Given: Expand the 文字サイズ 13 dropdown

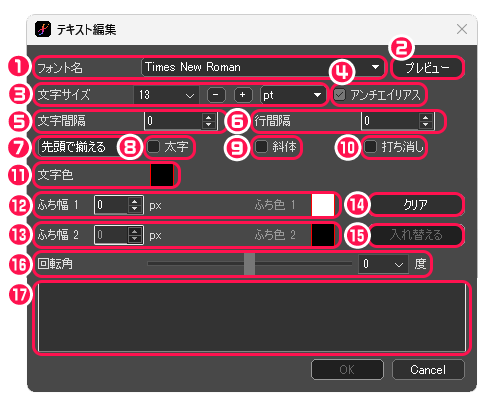Looking at the screenshot, I should [166, 95].
